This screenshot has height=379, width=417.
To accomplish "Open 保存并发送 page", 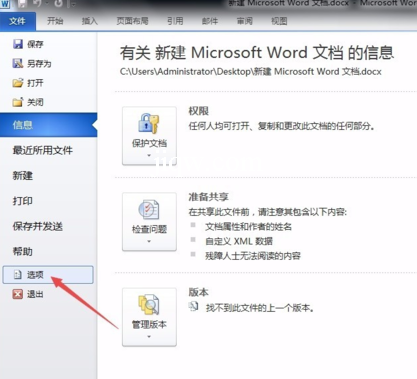I will (38, 226).
